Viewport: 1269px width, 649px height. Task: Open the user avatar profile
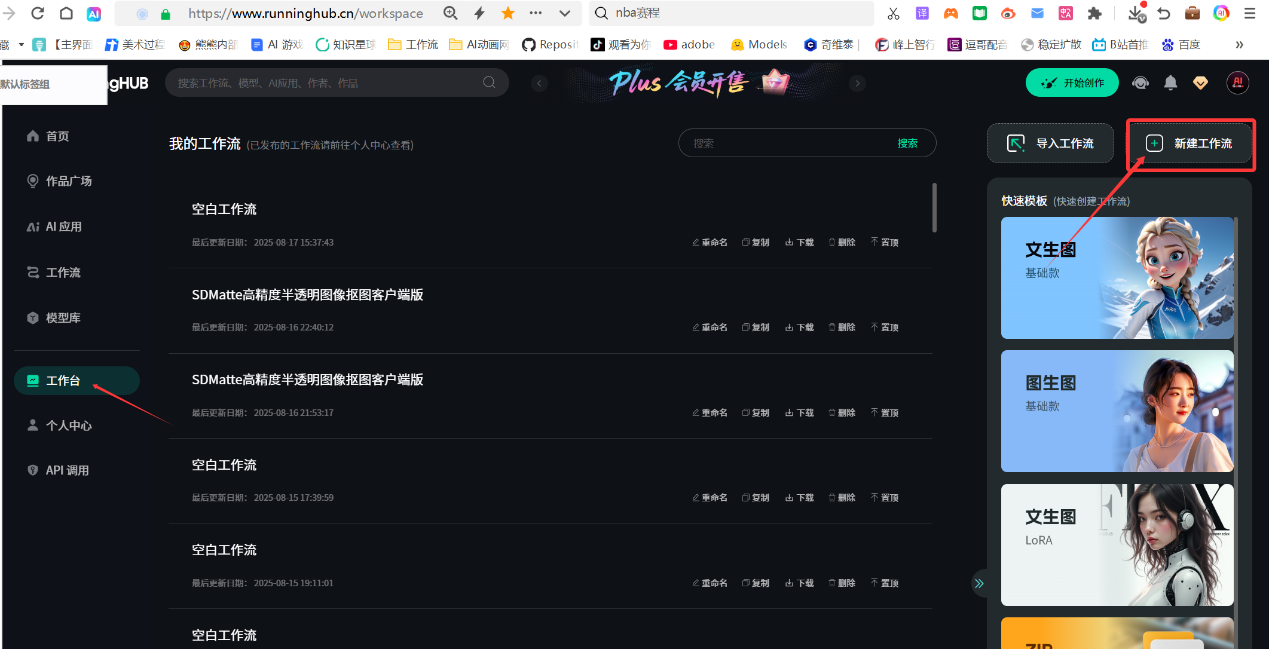coord(1237,83)
